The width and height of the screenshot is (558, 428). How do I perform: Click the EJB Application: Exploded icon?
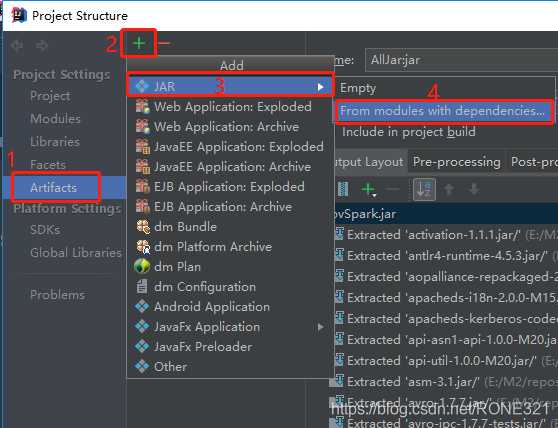pos(142,186)
